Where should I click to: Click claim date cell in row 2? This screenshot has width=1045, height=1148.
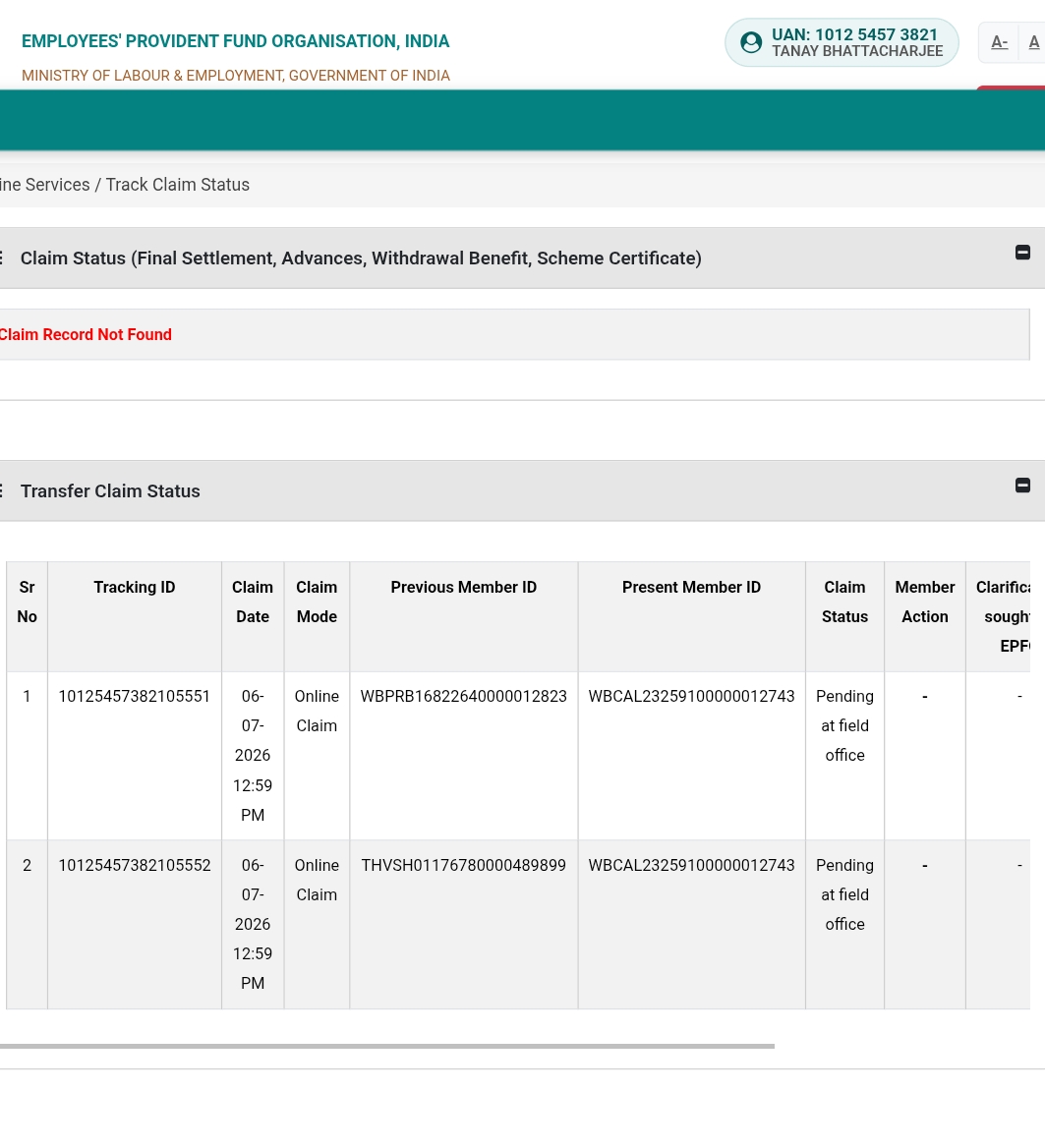point(252,924)
